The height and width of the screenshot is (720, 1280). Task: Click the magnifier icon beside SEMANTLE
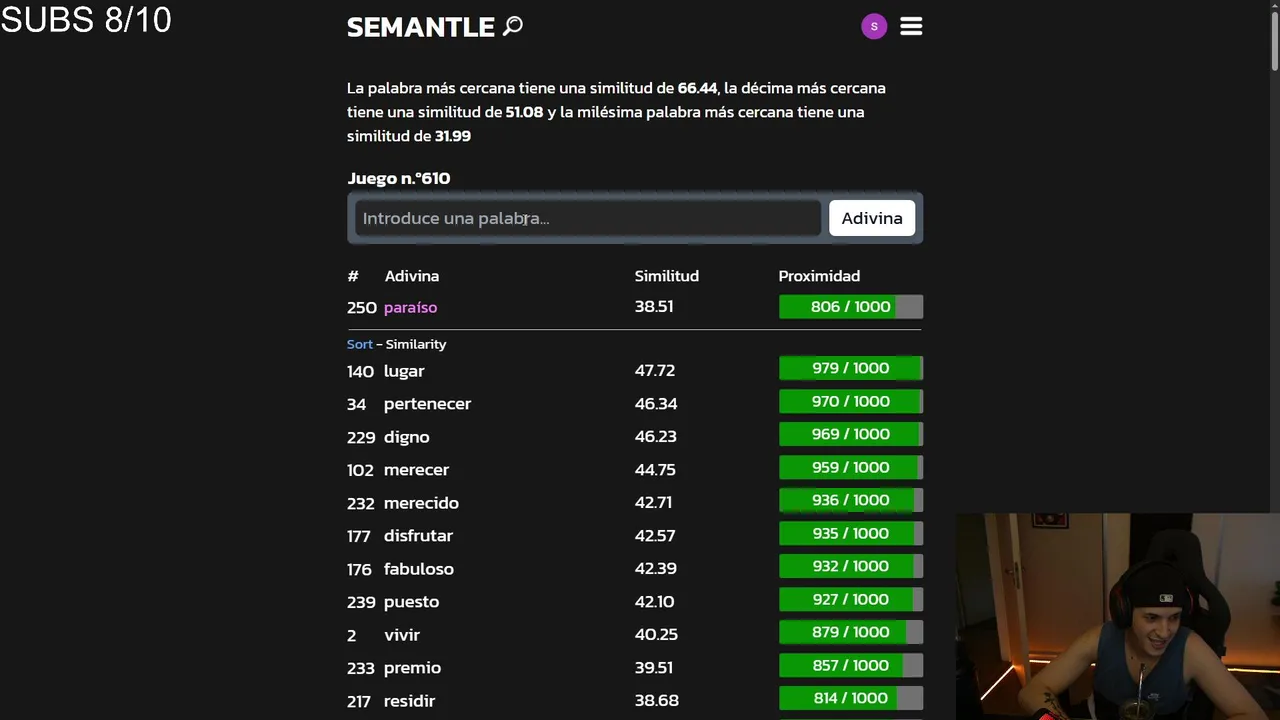[x=513, y=26]
